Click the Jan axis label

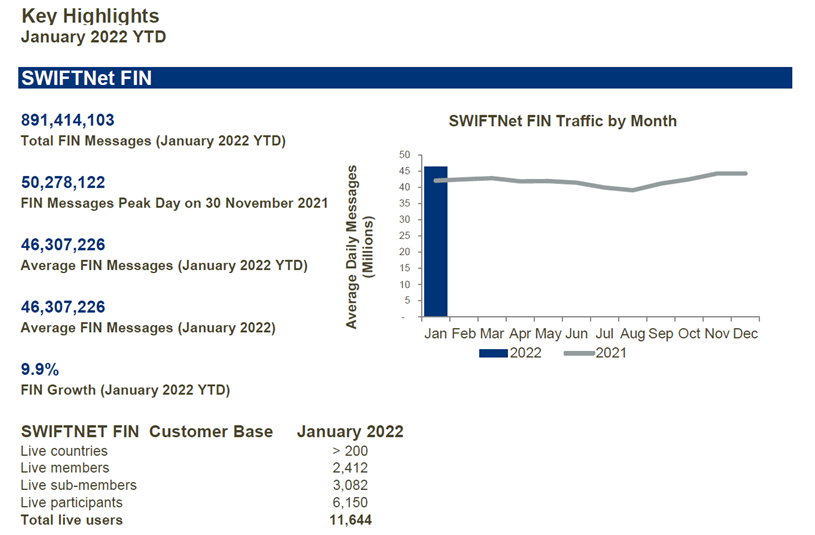click(436, 333)
